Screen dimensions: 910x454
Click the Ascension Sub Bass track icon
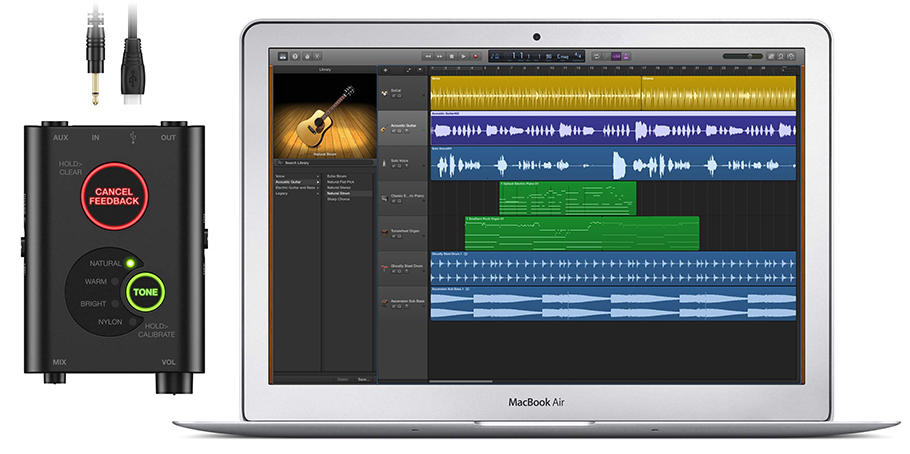pos(384,303)
